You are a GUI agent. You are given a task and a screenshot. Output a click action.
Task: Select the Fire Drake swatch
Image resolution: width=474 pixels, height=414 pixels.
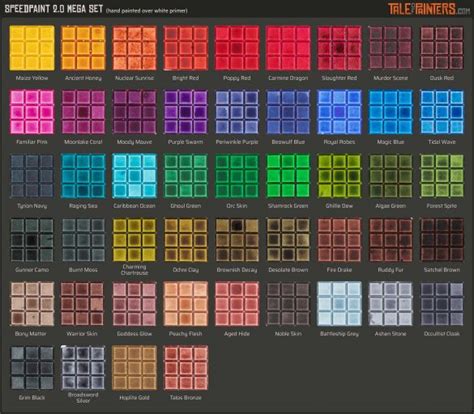coord(339,240)
